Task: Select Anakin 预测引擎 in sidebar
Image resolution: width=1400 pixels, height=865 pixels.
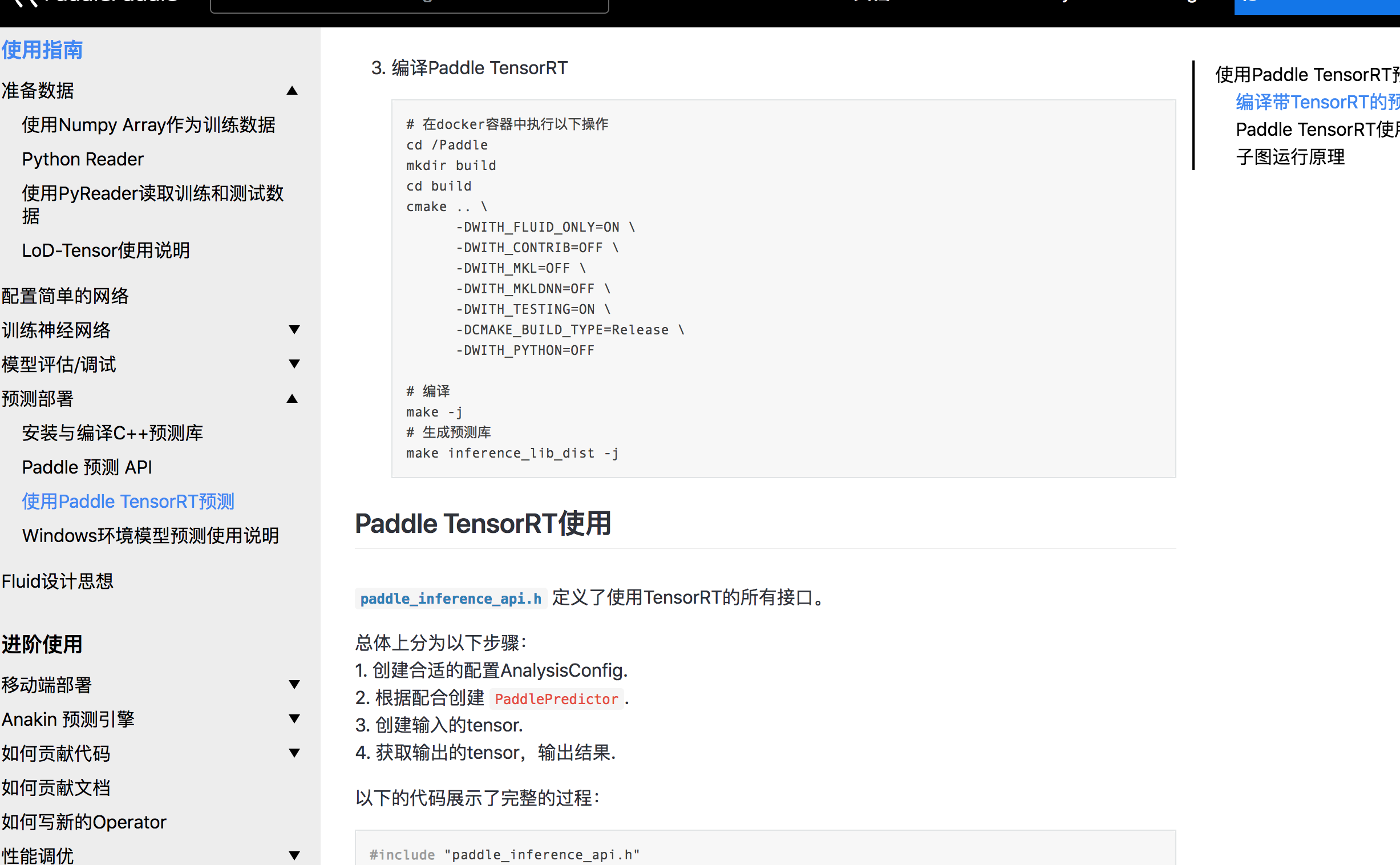Action: point(68,719)
